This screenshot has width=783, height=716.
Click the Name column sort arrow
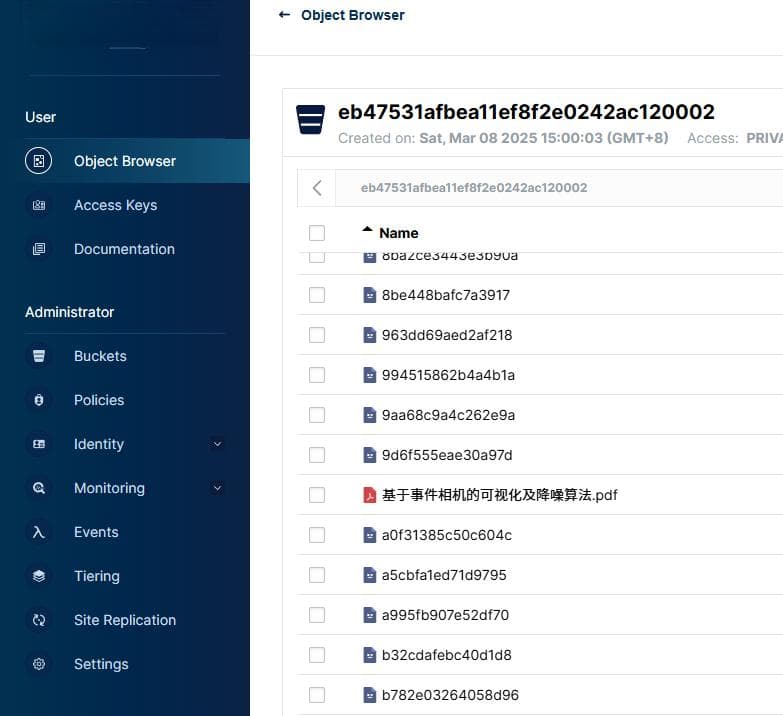click(367, 230)
